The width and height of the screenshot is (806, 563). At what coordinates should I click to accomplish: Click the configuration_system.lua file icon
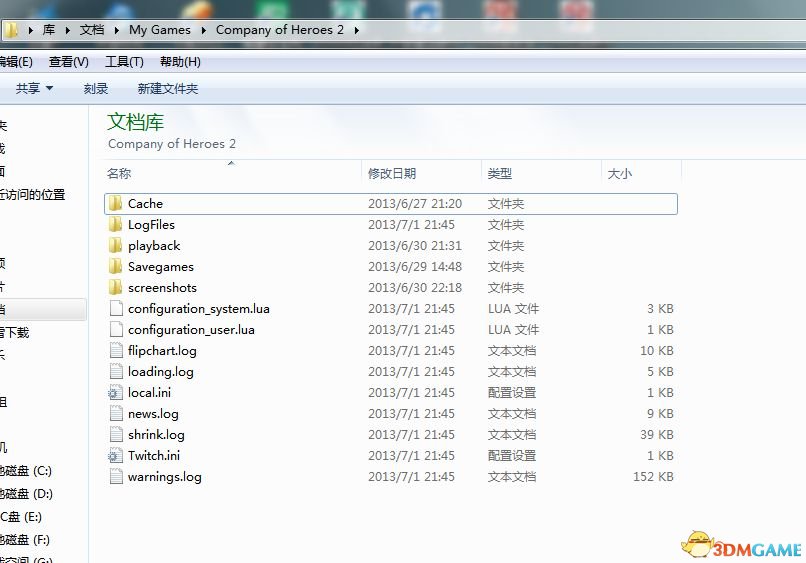click(x=116, y=308)
